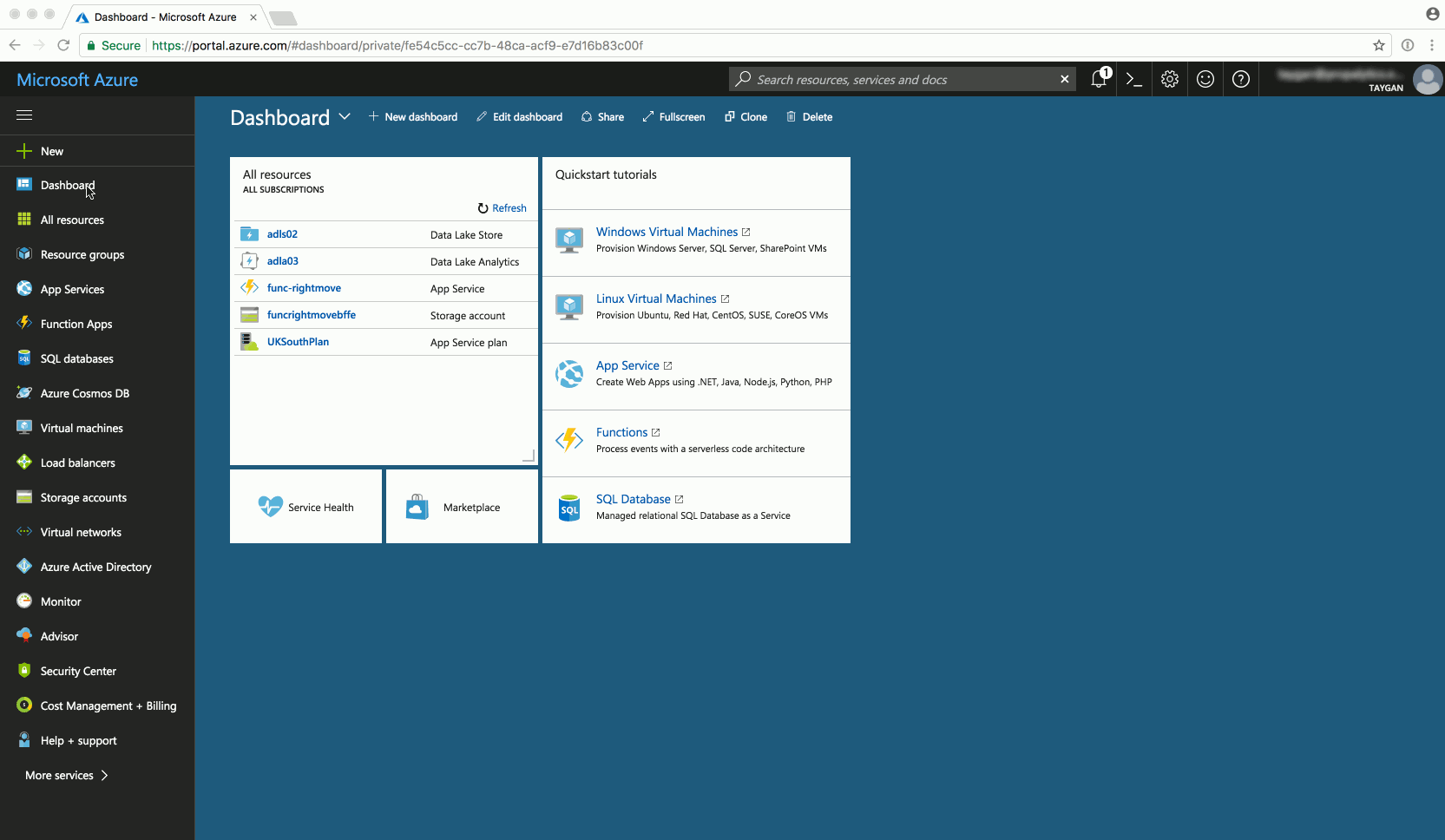Reload the page in the browser

tap(63, 45)
